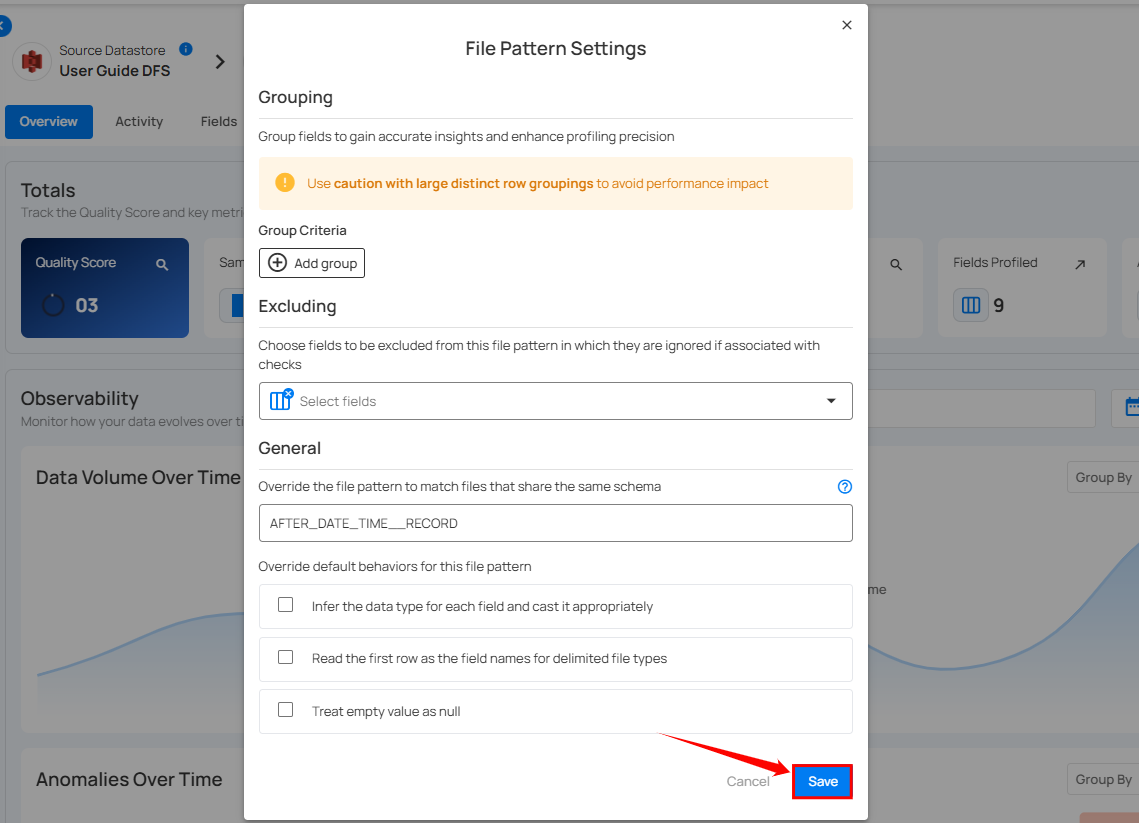Open the Overview tab
This screenshot has height=823, width=1139.
point(48,122)
